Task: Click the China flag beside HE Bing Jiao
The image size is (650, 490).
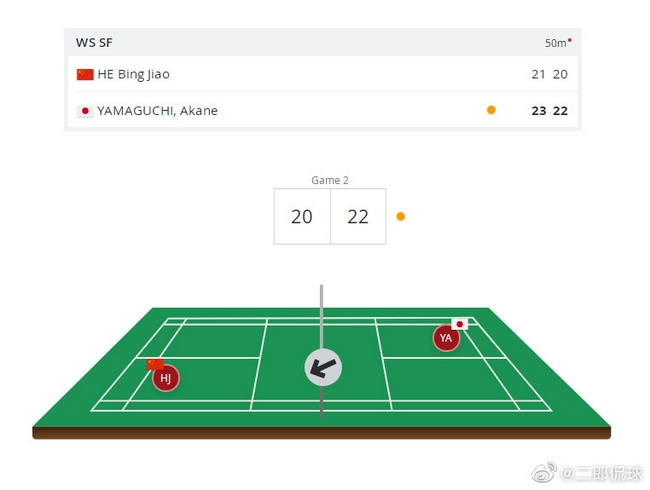Action: point(85,75)
